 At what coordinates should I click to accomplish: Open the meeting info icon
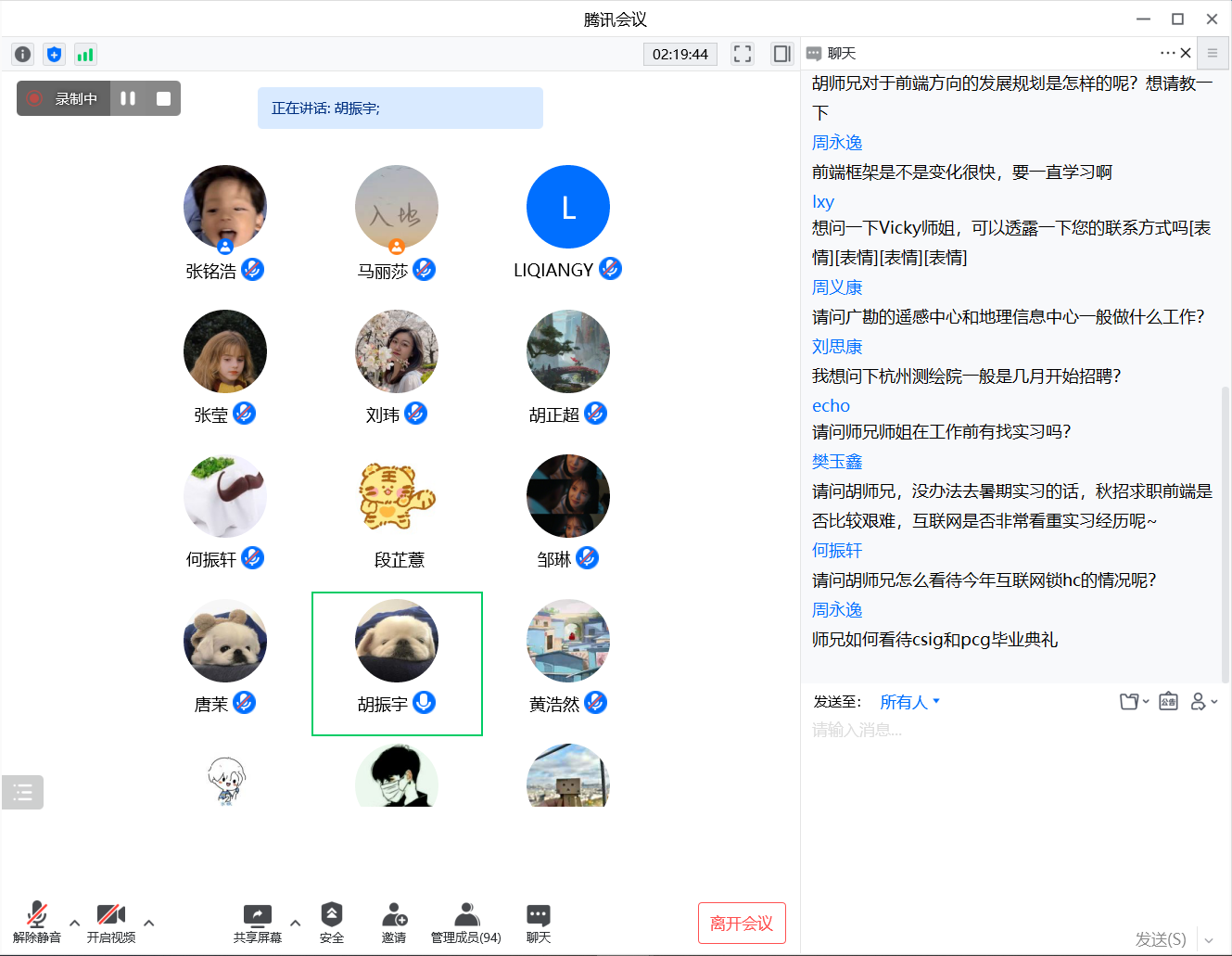(x=23, y=55)
